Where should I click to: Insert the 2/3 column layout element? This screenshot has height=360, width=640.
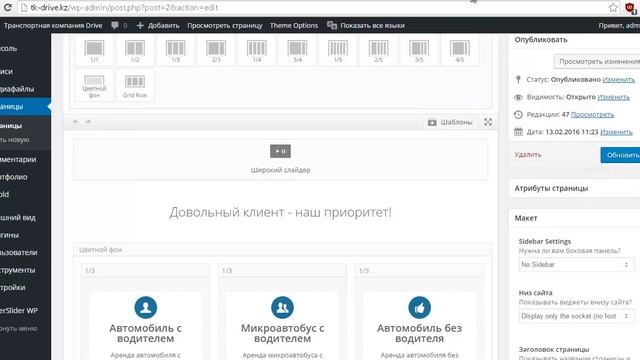click(x=216, y=51)
